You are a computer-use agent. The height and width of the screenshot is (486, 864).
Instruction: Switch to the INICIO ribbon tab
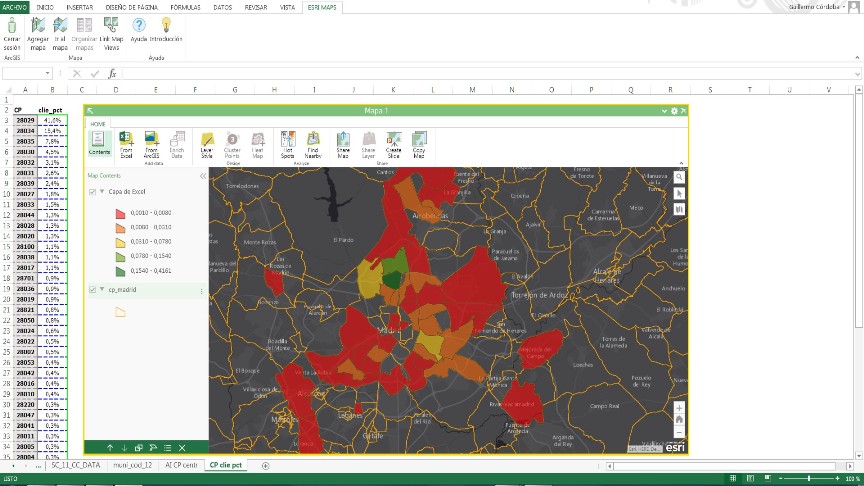tap(45, 7)
